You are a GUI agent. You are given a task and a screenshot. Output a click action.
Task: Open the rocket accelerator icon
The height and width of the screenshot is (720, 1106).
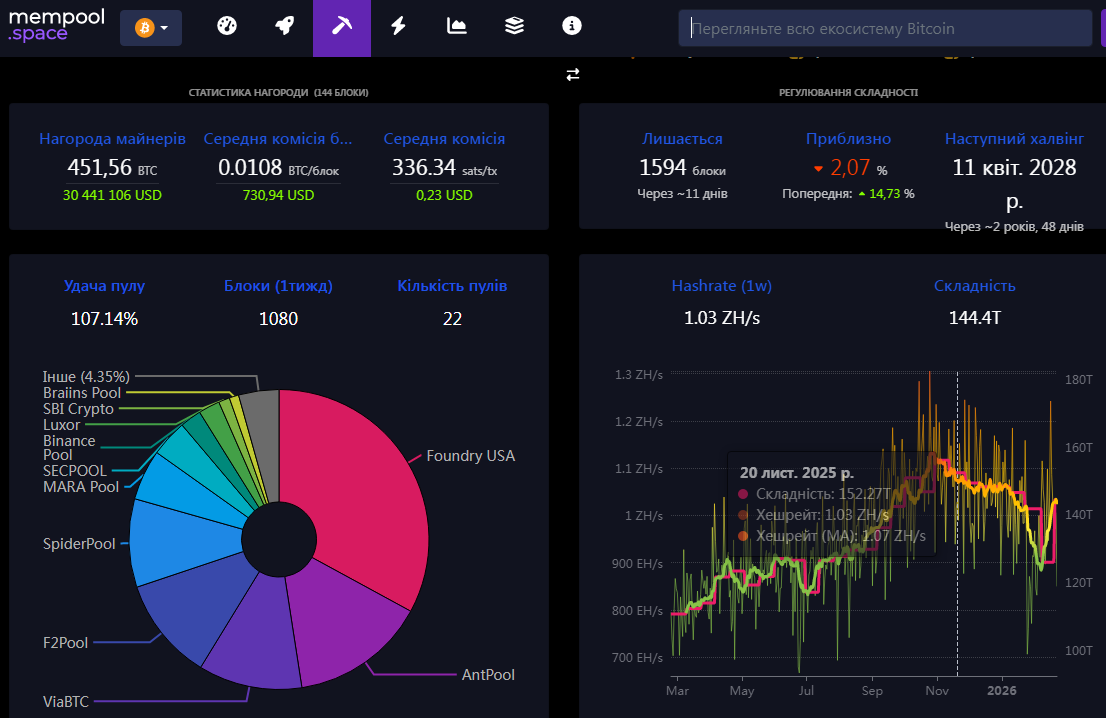(x=284, y=27)
